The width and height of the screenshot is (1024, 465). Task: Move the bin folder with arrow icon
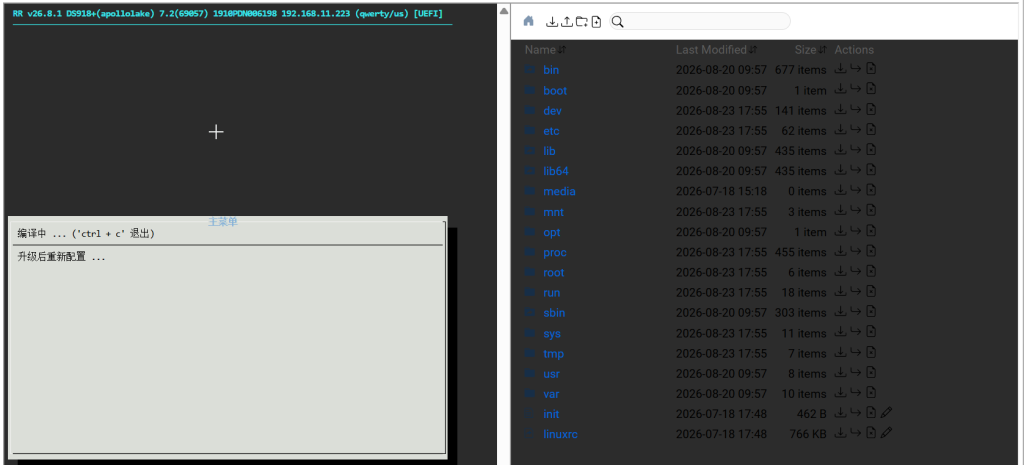tap(856, 69)
